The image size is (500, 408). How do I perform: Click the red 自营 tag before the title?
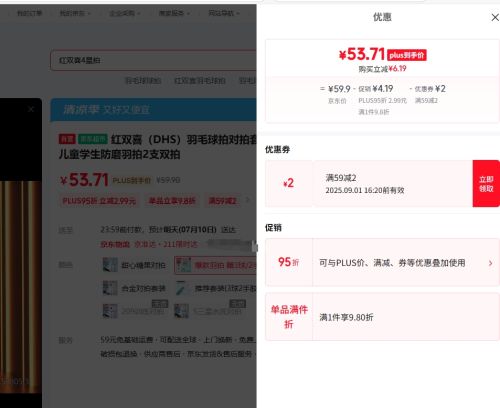click(67, 139)
